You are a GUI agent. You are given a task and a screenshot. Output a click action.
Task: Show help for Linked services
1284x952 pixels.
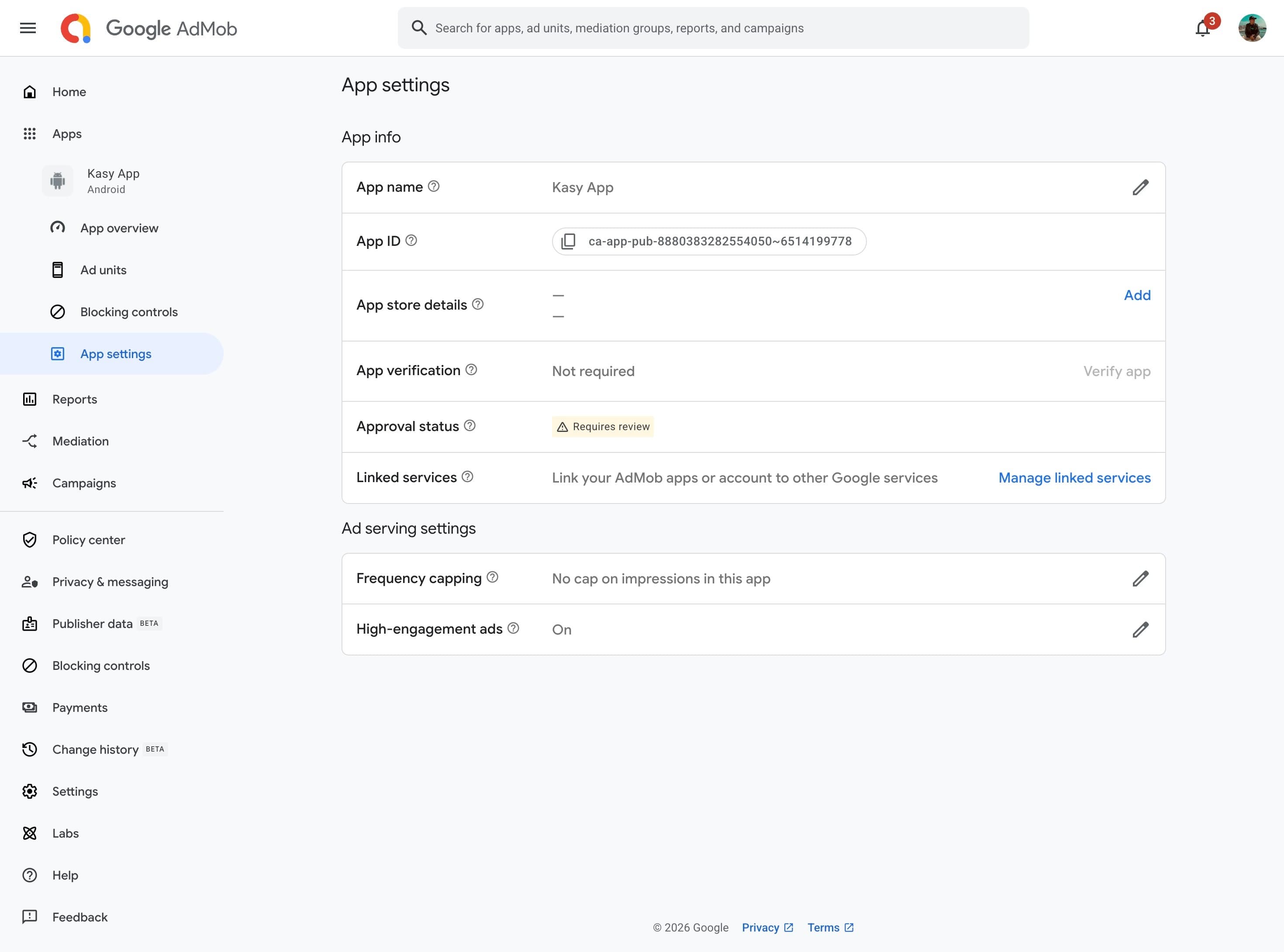467,476
